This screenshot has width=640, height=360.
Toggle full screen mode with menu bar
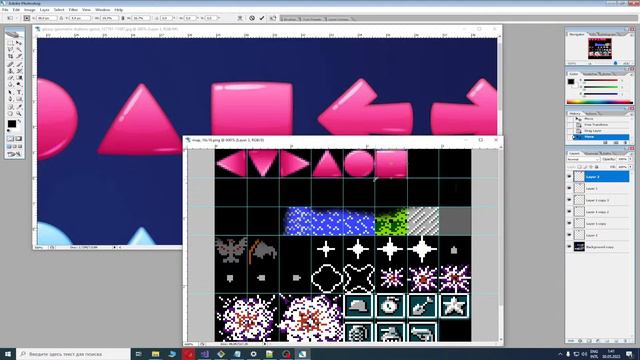point(15,147)
